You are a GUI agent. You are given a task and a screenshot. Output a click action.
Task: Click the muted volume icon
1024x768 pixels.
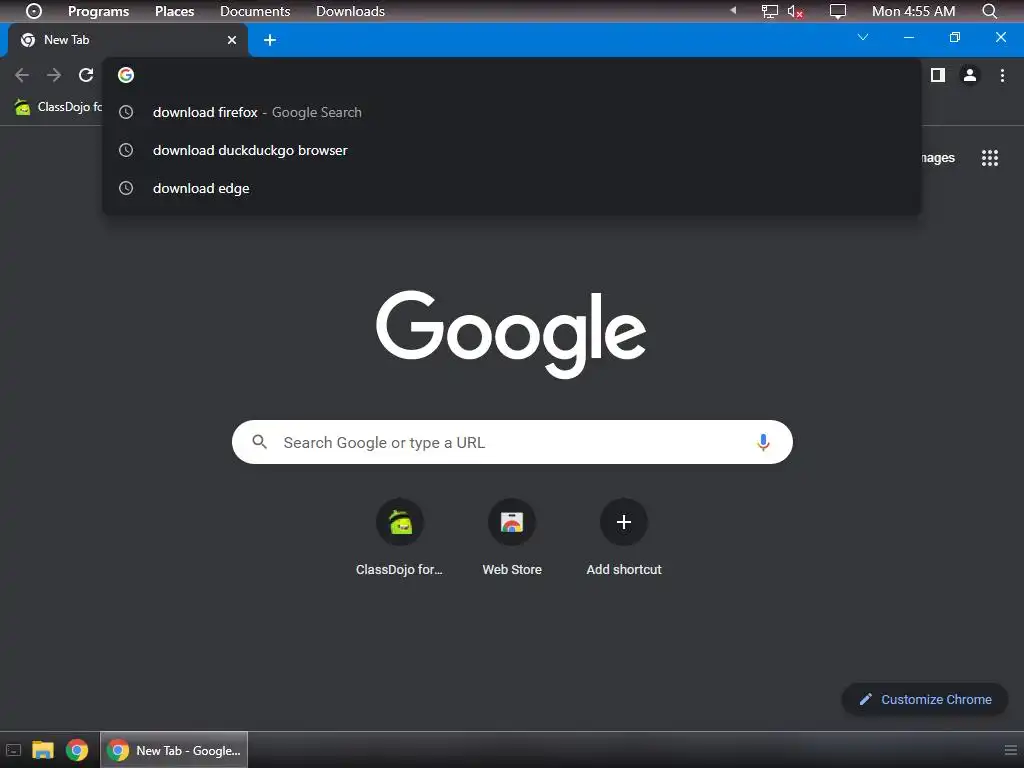tap(795, 11)
